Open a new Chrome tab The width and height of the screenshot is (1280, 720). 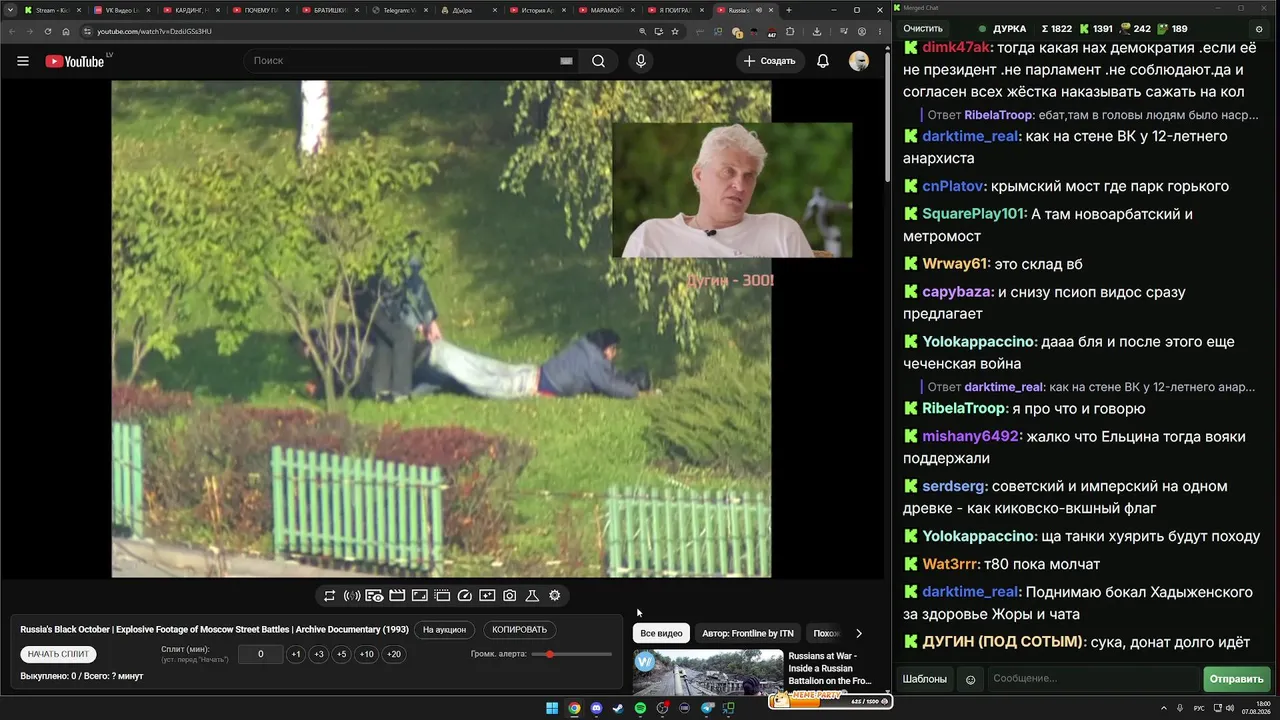(789, 10)
